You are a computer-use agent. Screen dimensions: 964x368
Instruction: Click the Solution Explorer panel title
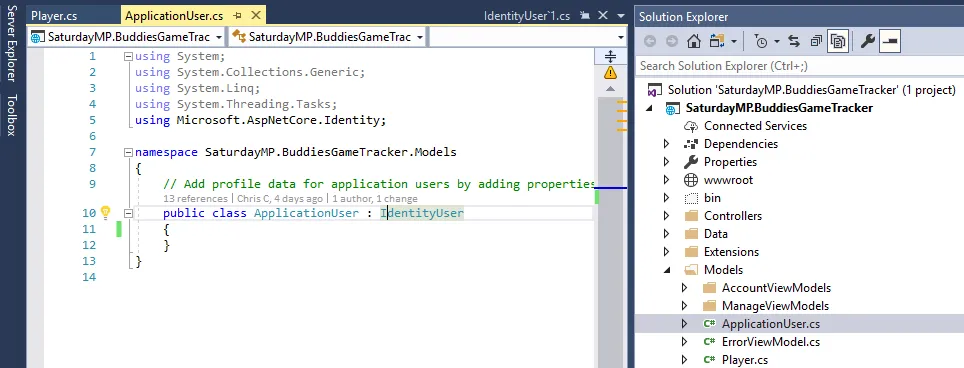tap(683, 17)
